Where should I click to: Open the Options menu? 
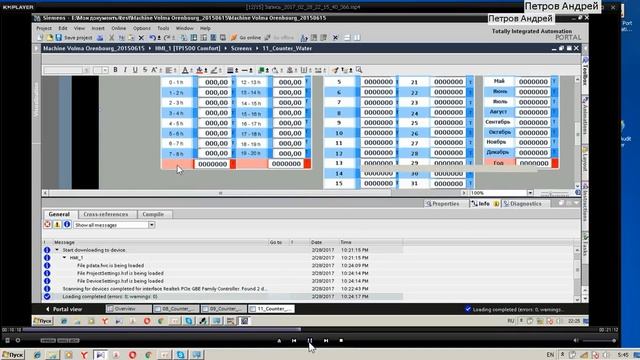142,28
